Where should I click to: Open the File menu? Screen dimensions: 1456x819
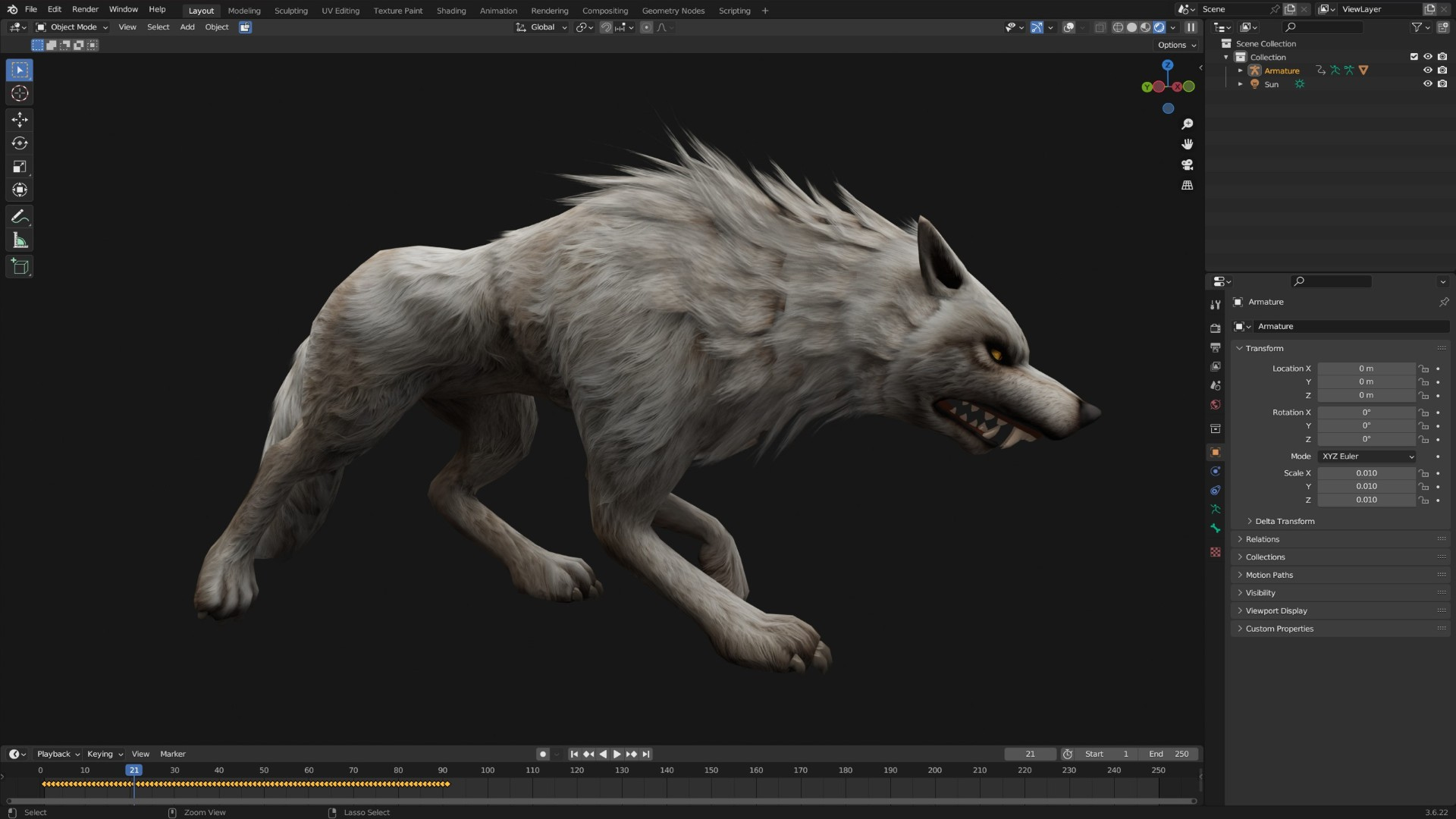coord(31,9)
